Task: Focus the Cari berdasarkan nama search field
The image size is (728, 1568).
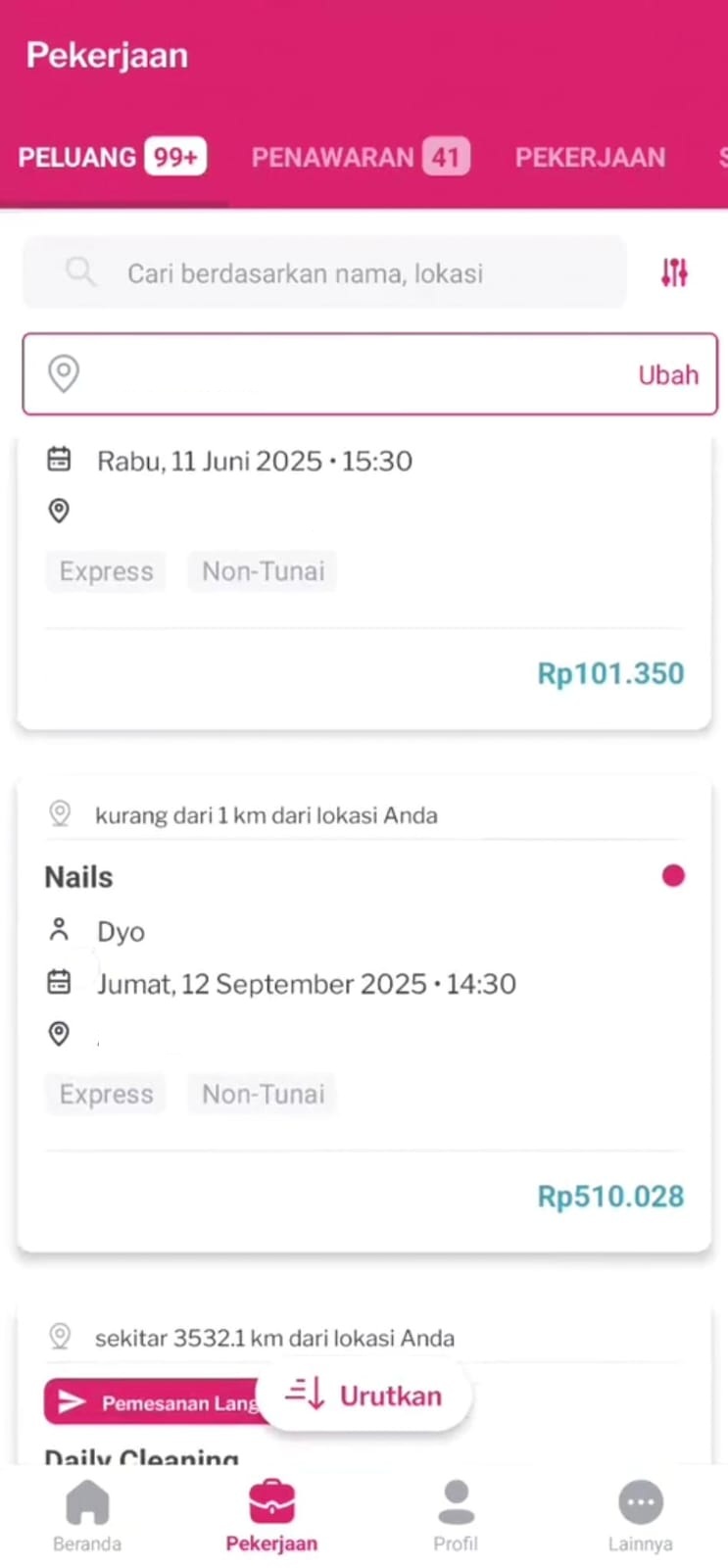Action: [x=323, y=272]
